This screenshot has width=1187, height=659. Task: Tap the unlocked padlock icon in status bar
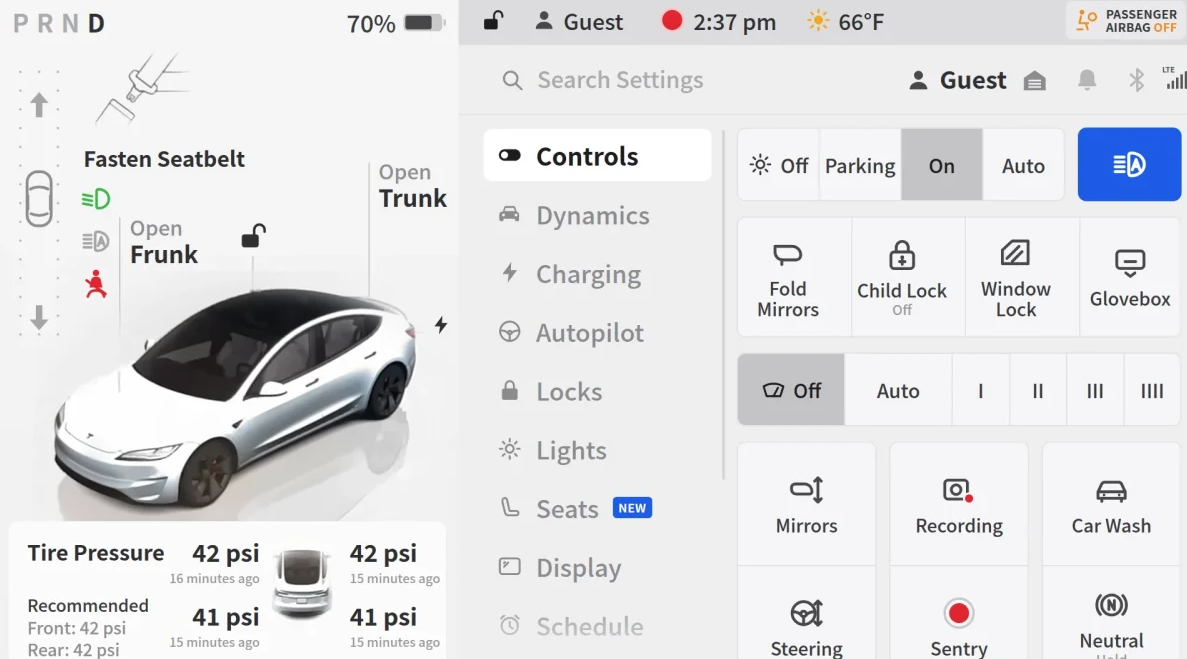coord(494,20)
